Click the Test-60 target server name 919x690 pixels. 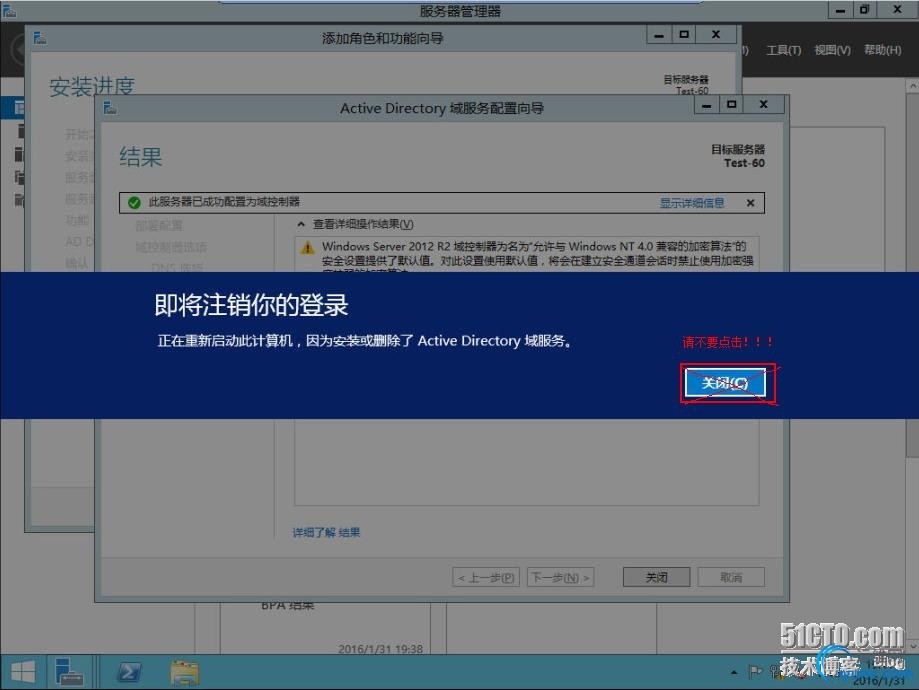744,163
